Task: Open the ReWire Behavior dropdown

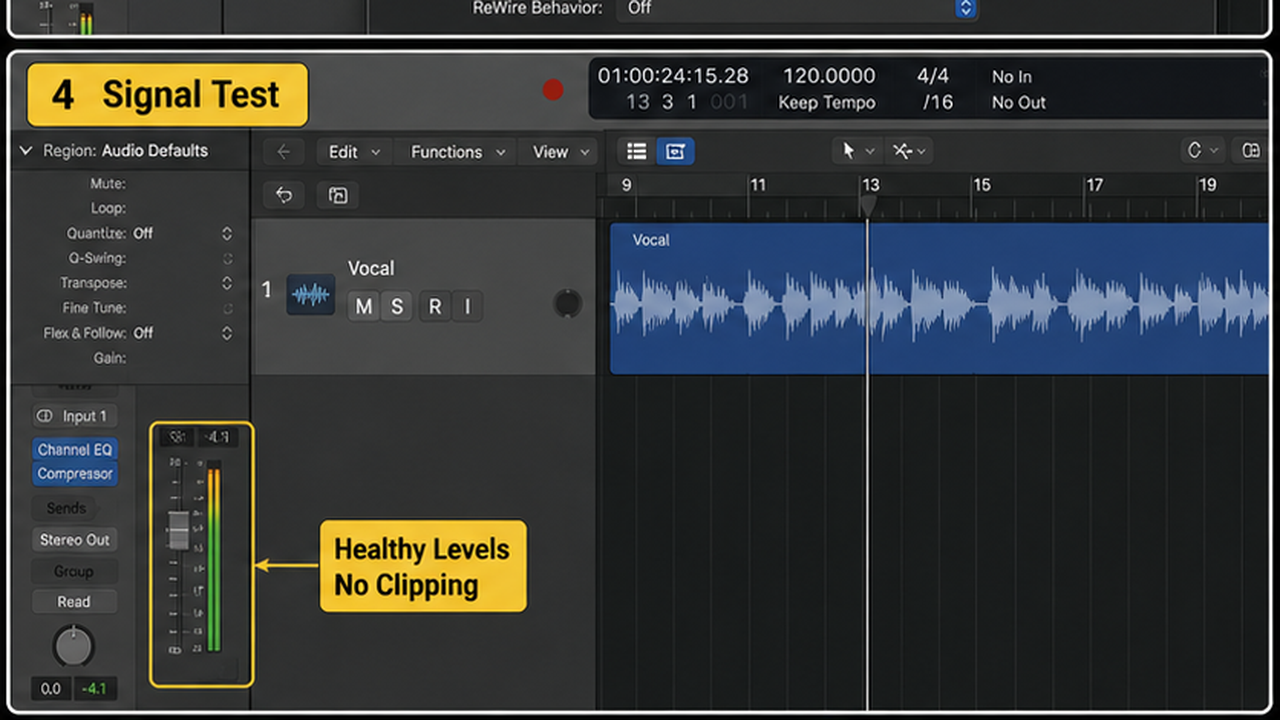Action: (796, 8)
